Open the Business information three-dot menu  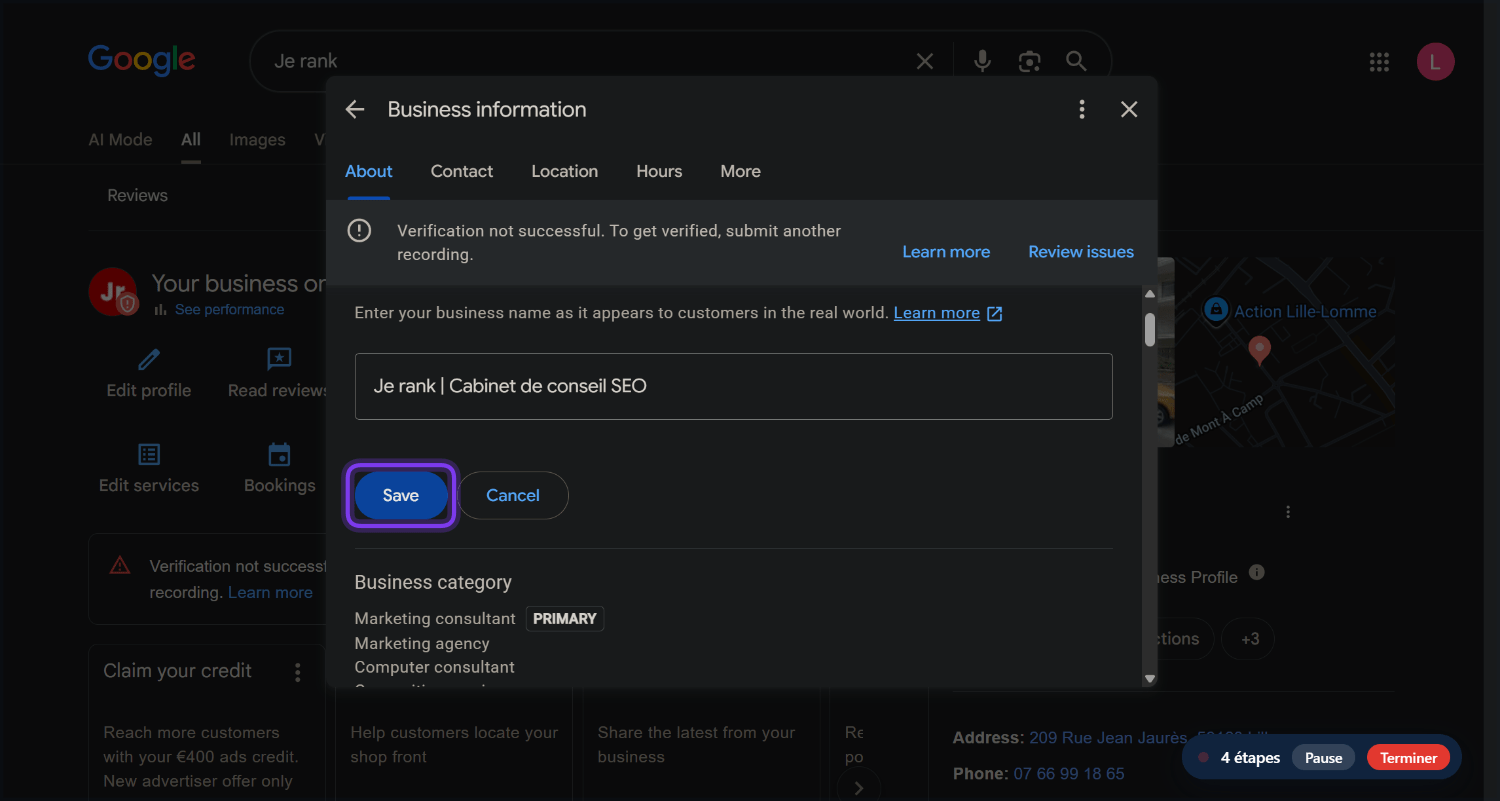pyautogui.click(x=1082, y=110)
